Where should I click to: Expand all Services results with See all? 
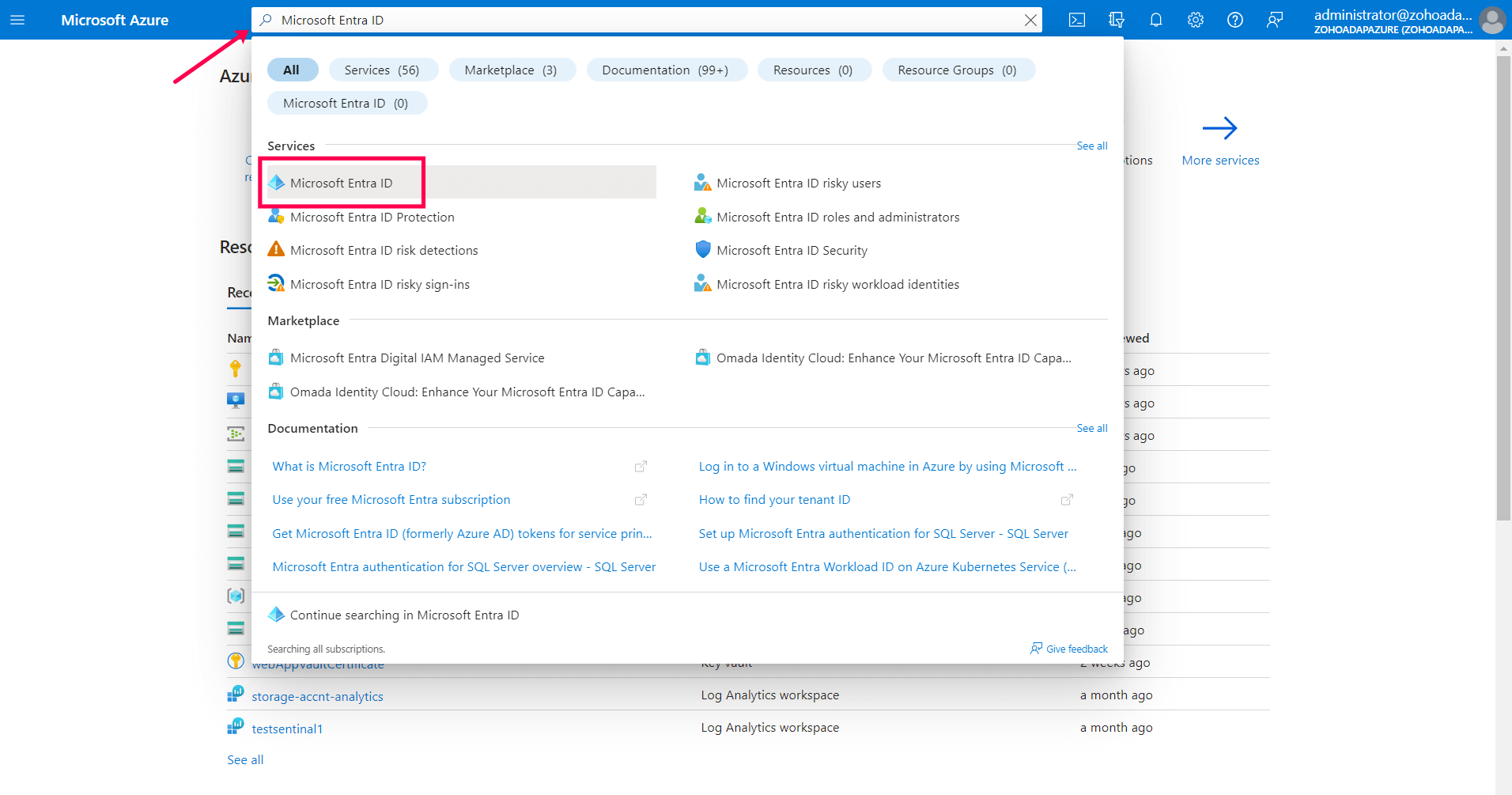pyautogui.click(x=1091, y=146)
